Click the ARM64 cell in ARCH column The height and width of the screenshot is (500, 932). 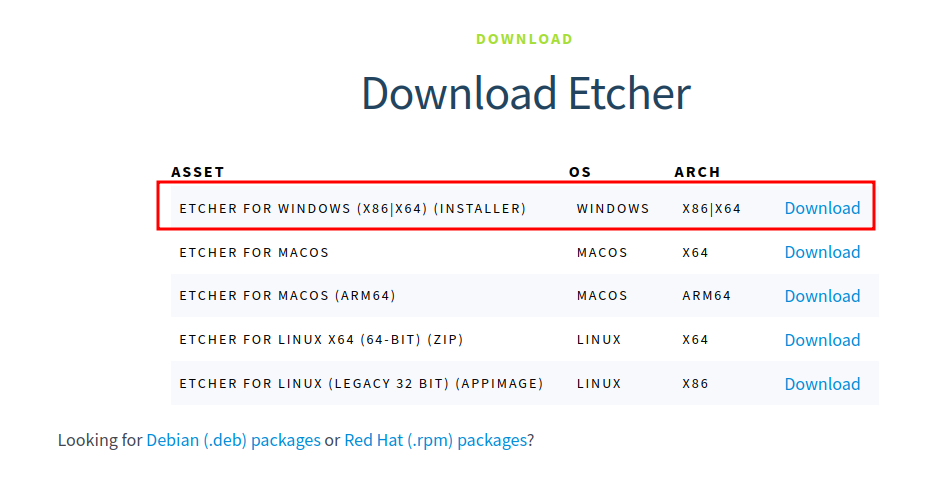pos(706,297)
